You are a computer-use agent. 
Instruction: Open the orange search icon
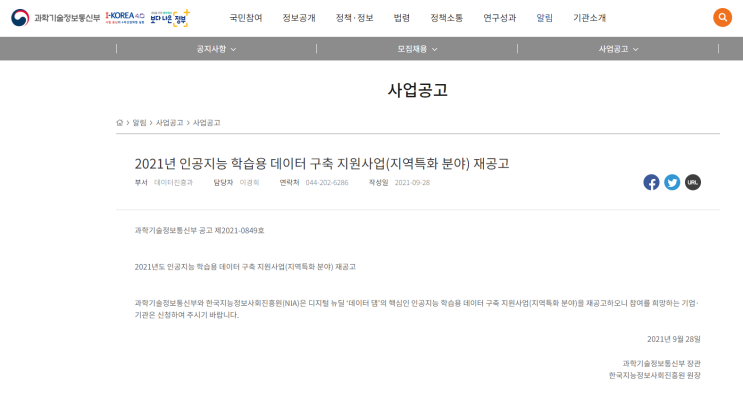coord(722,18)
